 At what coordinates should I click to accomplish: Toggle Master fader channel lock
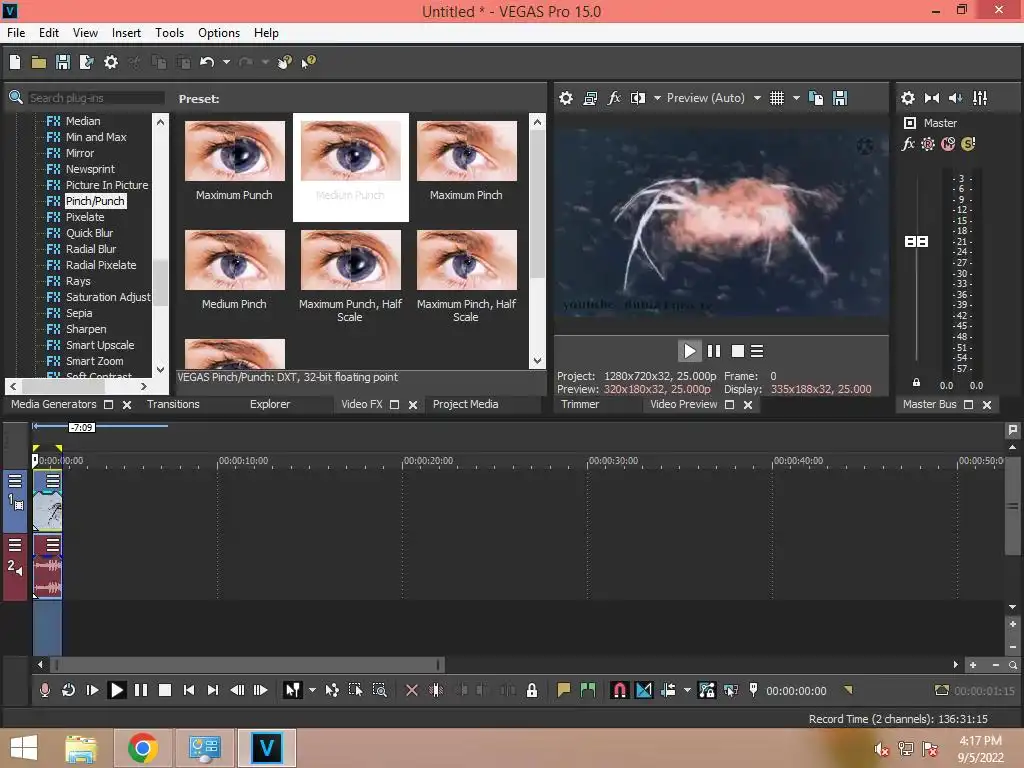916,383
